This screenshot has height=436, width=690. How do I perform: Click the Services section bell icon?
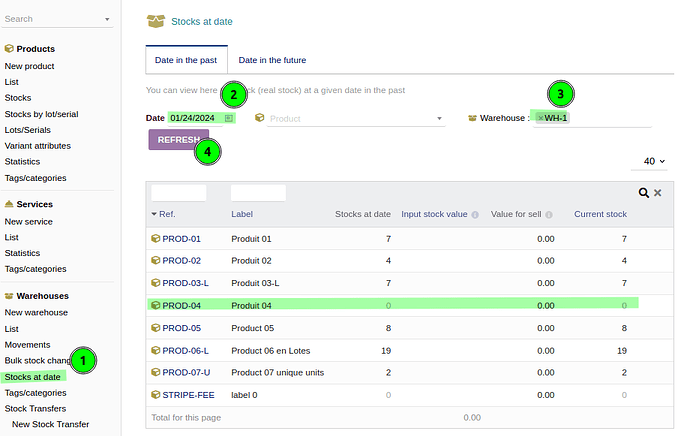pos(9,204)
